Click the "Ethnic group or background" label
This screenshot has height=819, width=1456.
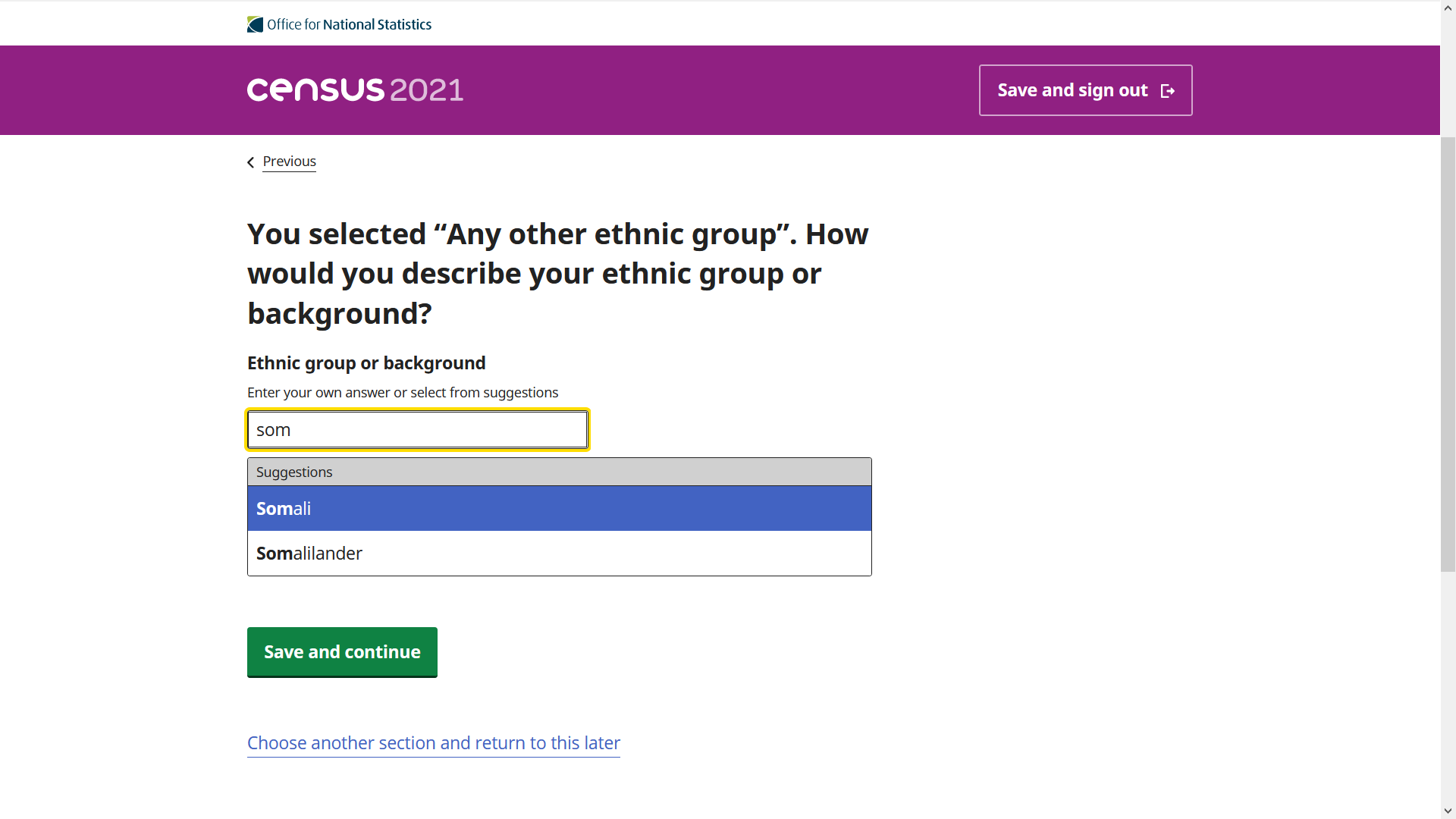[x=366, y=363]
